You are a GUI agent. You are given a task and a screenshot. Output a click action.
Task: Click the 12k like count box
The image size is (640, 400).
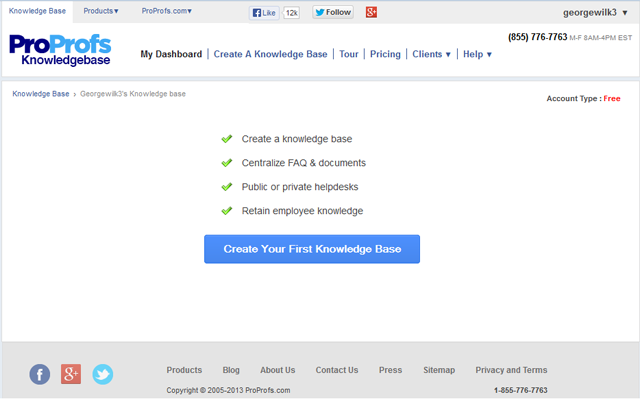point(292,13)
